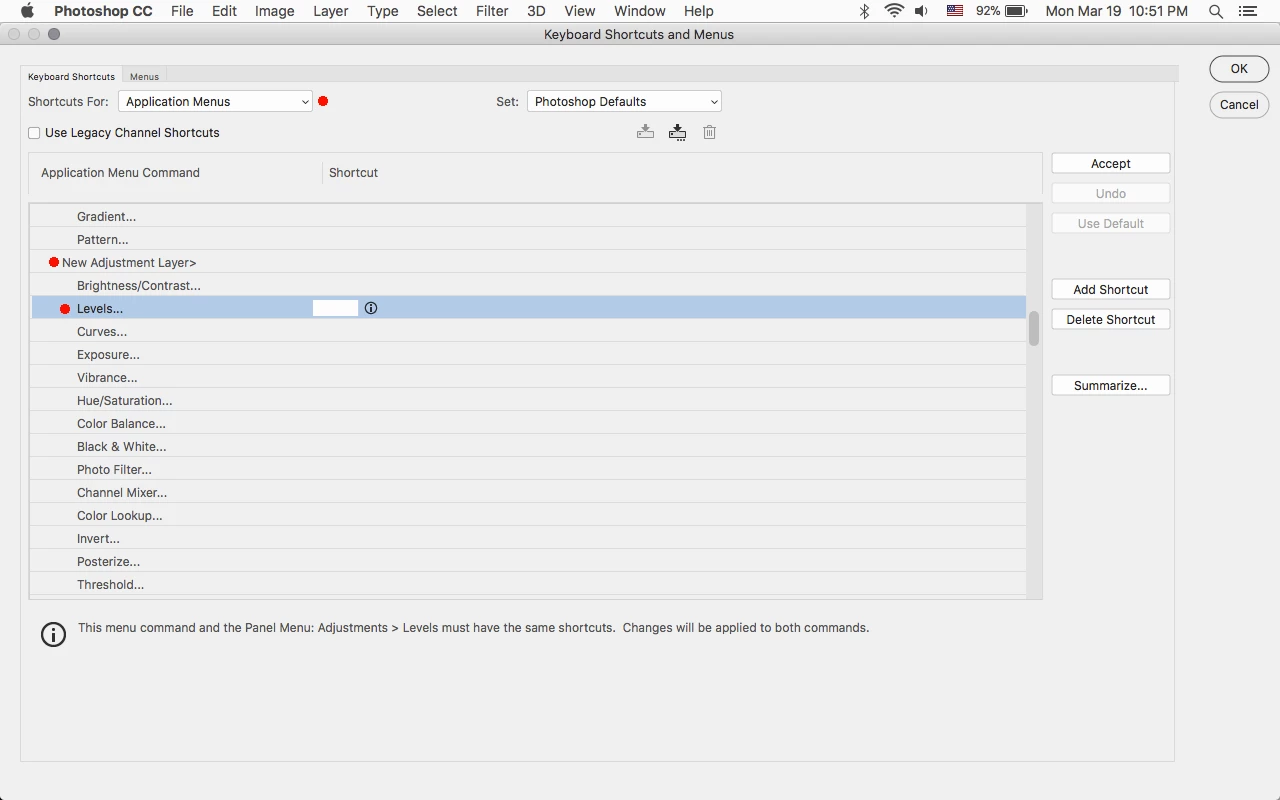This screenshot has width=1280, height=800.
Task: Open Spotlight search icon
Action: point(1216,11)
